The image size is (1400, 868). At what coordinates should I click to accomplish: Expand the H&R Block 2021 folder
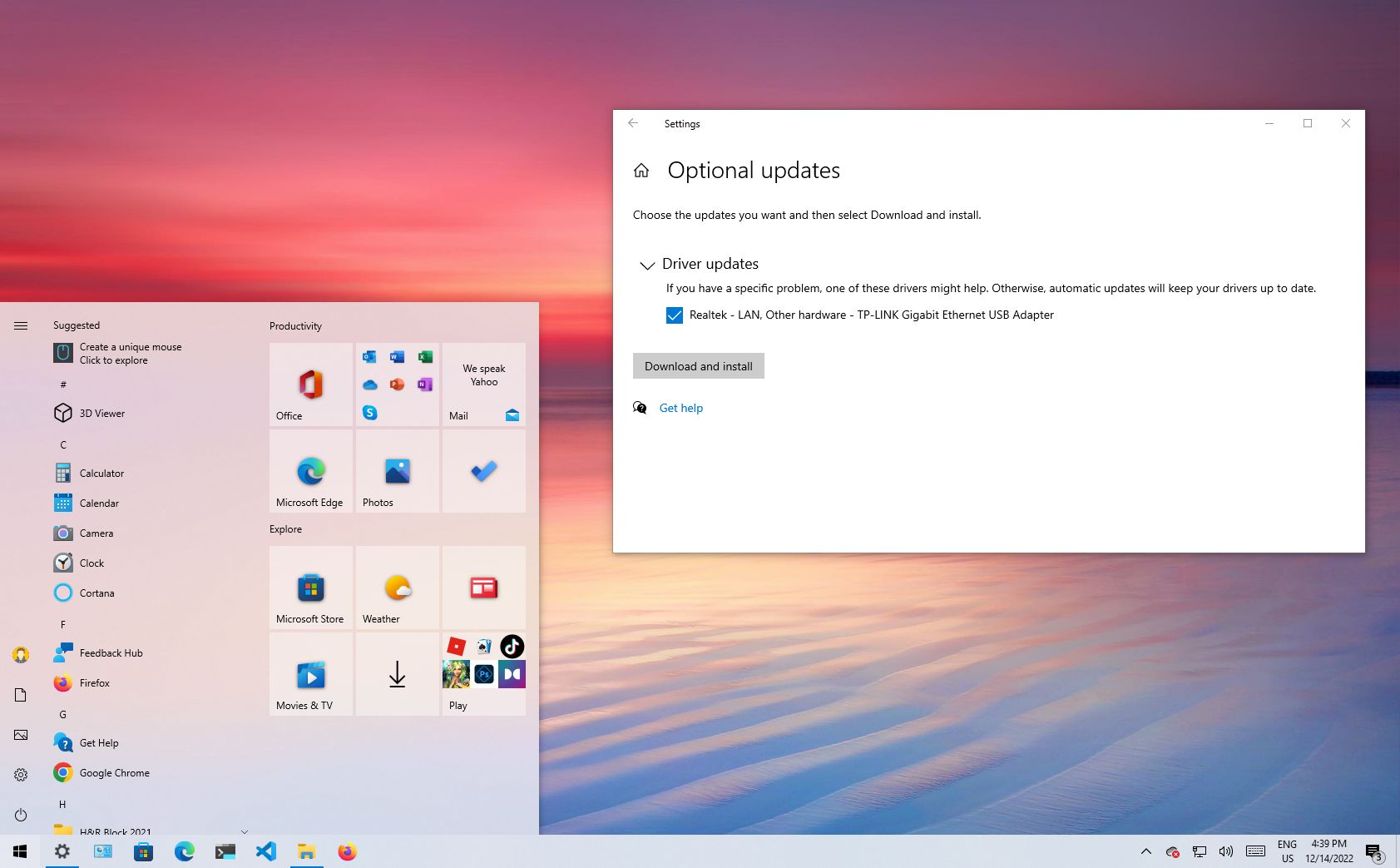point(244,831)
